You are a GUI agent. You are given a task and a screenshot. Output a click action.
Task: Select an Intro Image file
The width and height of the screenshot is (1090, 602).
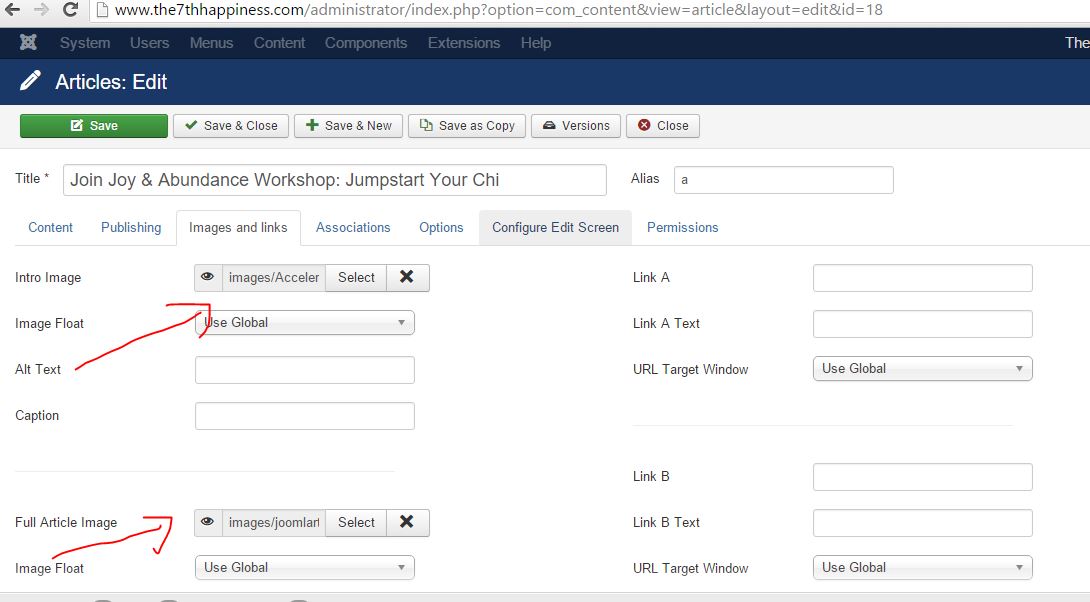click(356, 277)
